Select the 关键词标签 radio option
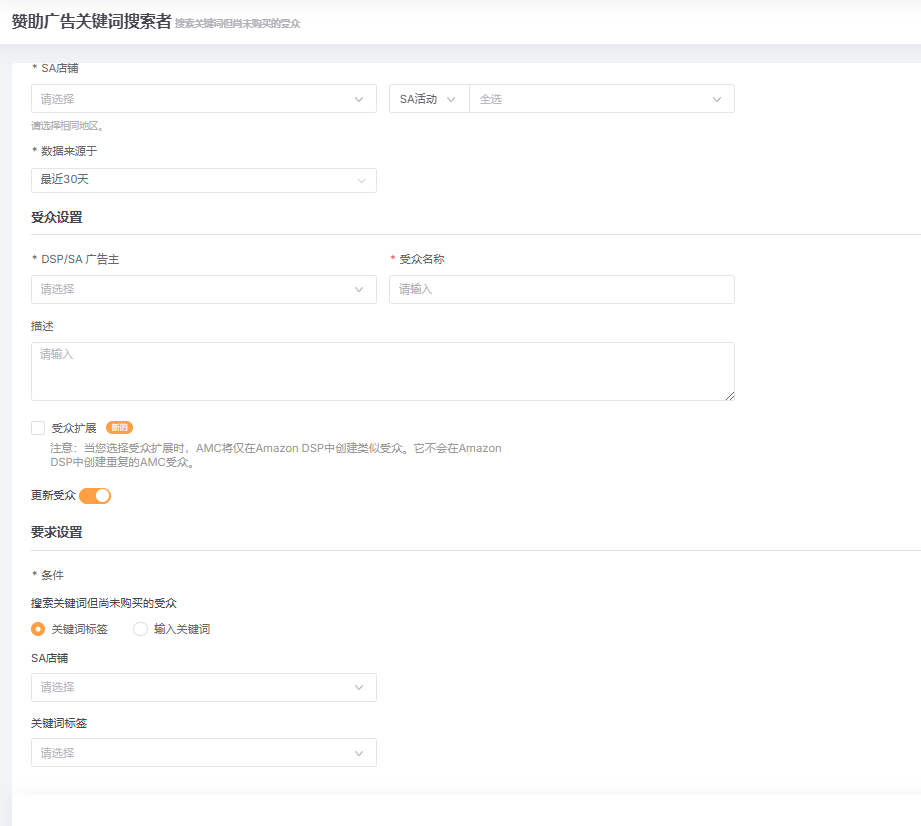 [37, 629]
